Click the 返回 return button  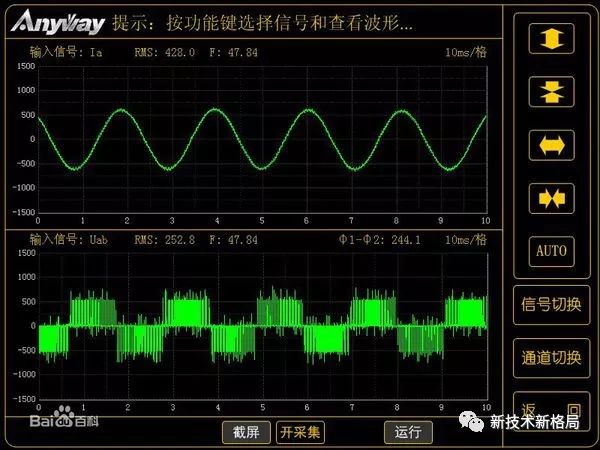[551, 411]
